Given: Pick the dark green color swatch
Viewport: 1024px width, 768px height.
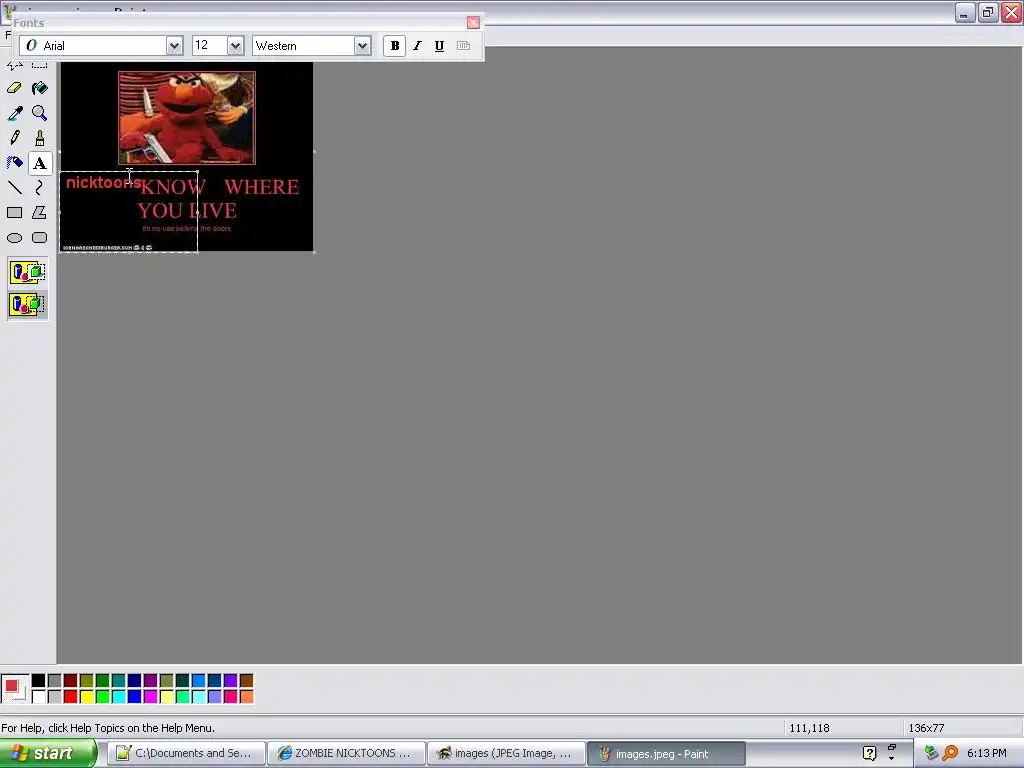Looking at the screenshot, I should [x=103, y=681].
